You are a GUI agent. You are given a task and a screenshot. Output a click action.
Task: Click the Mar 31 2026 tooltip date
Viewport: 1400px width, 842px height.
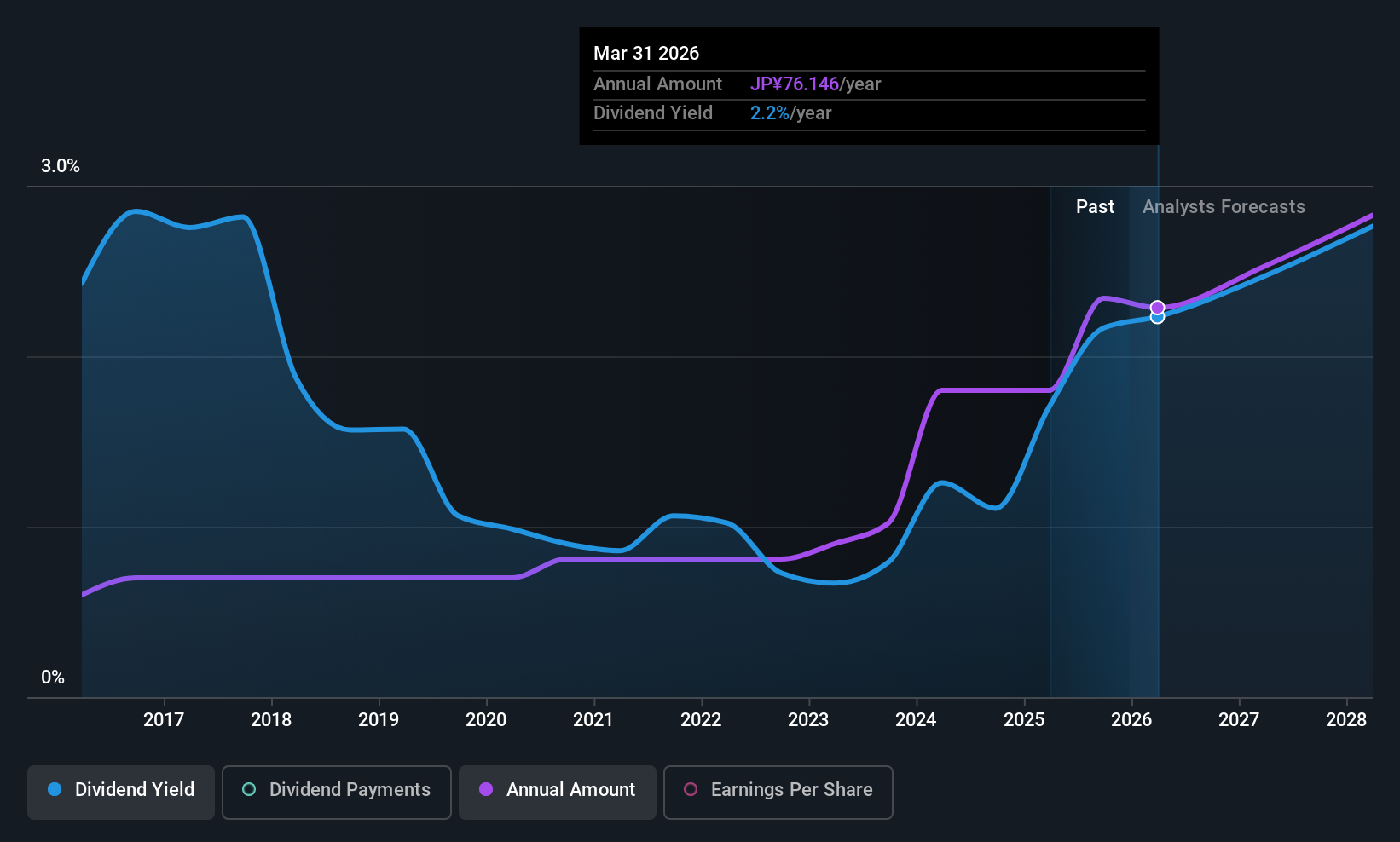coord(646,54)
